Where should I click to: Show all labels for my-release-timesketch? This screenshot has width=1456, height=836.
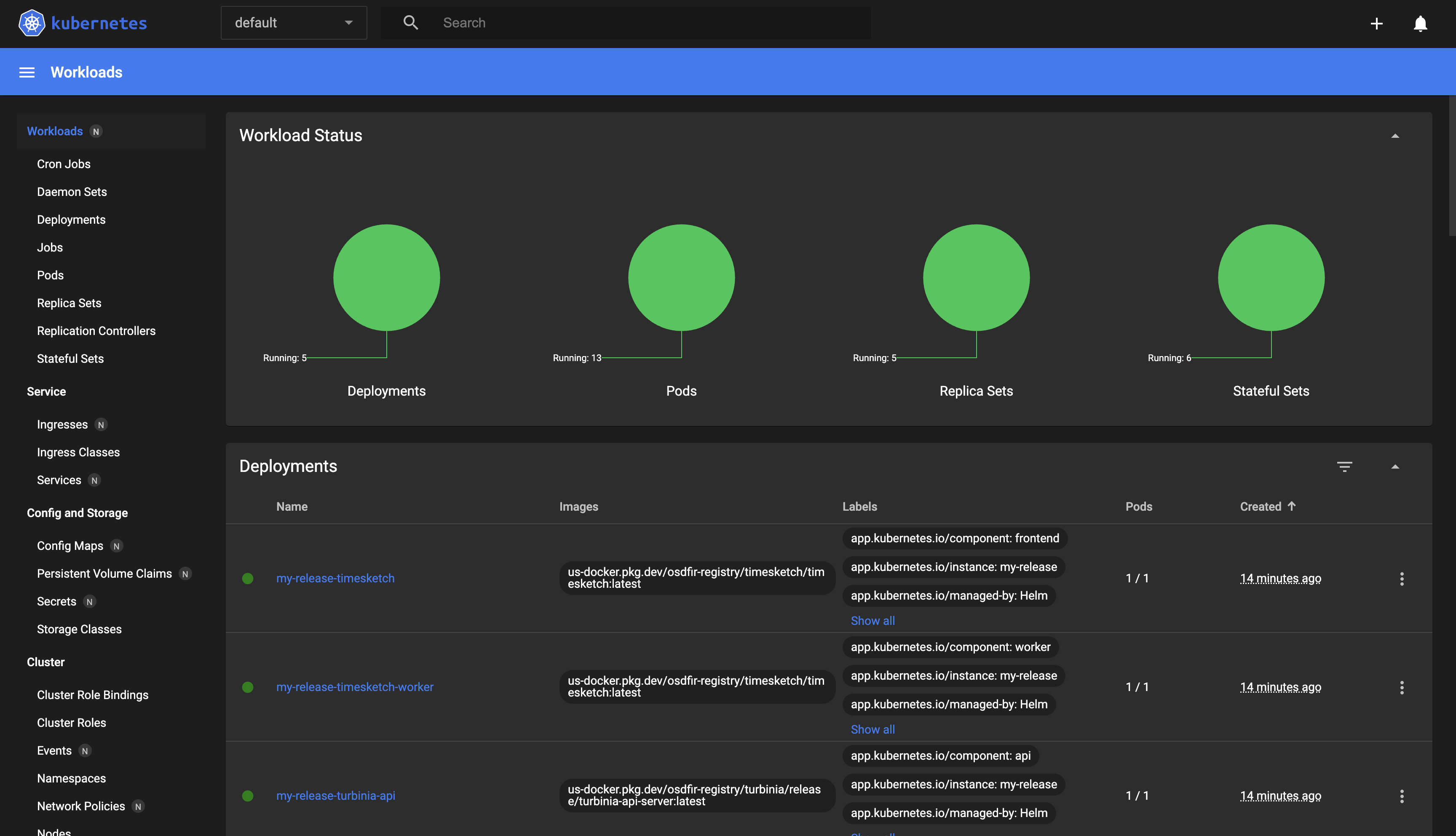tap(873, 621)
